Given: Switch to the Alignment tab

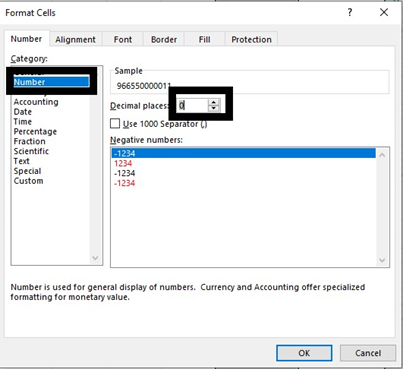Looking at the screenshot, I should point(76,40).
